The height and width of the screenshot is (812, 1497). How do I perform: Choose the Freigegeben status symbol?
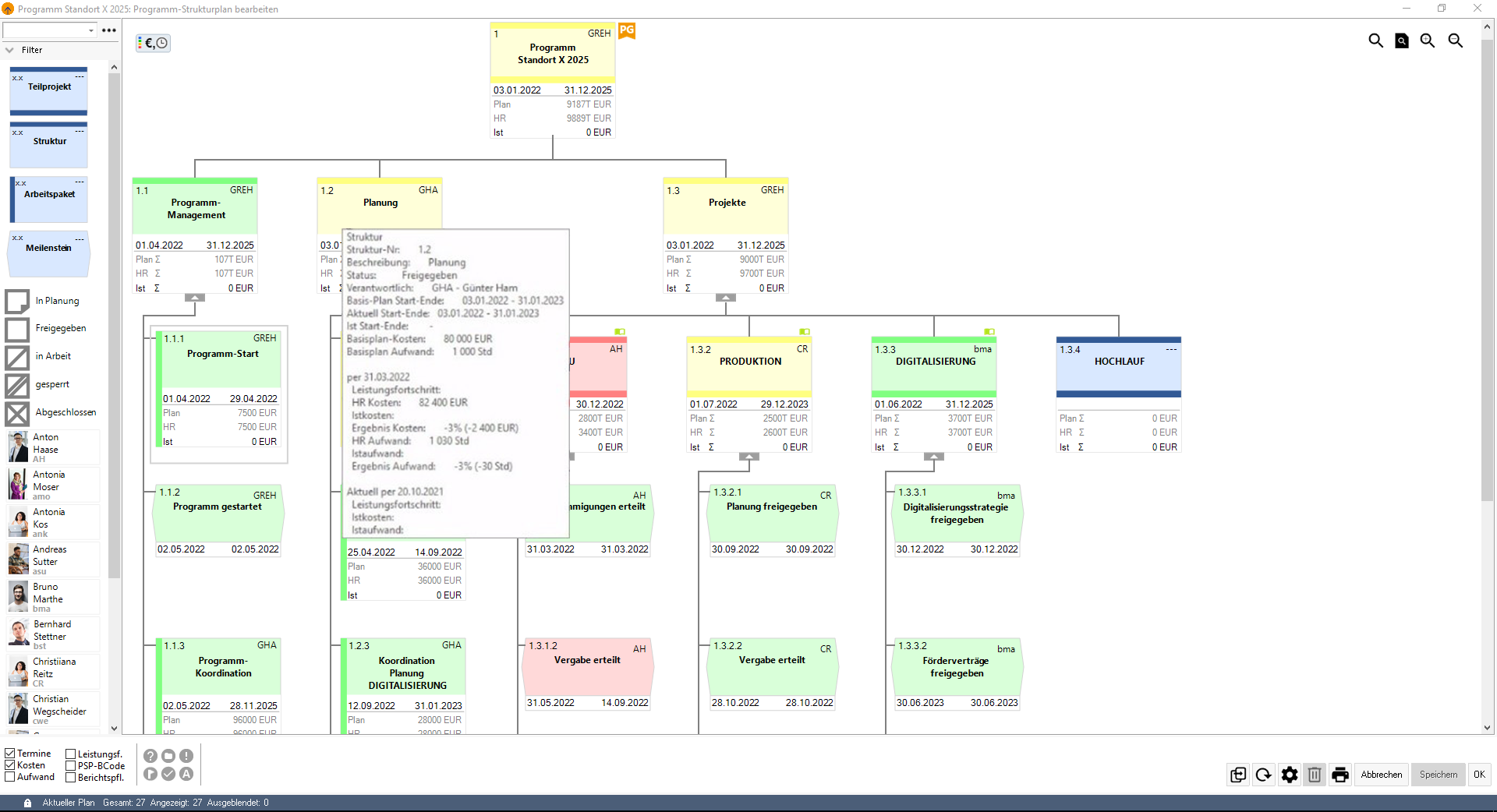pos(17,329)
